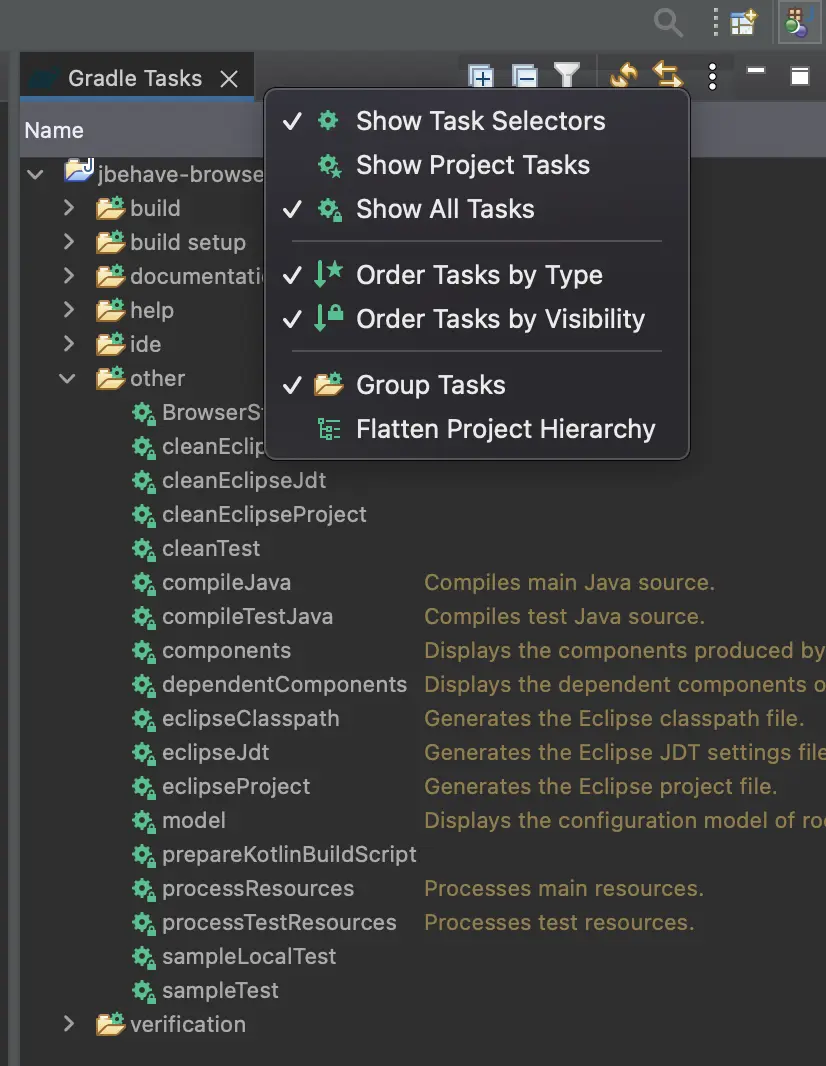Screen dimensions: 826x1066
Task: Choose Show Project Tasks from menu
Action: (x=472, y=165)
